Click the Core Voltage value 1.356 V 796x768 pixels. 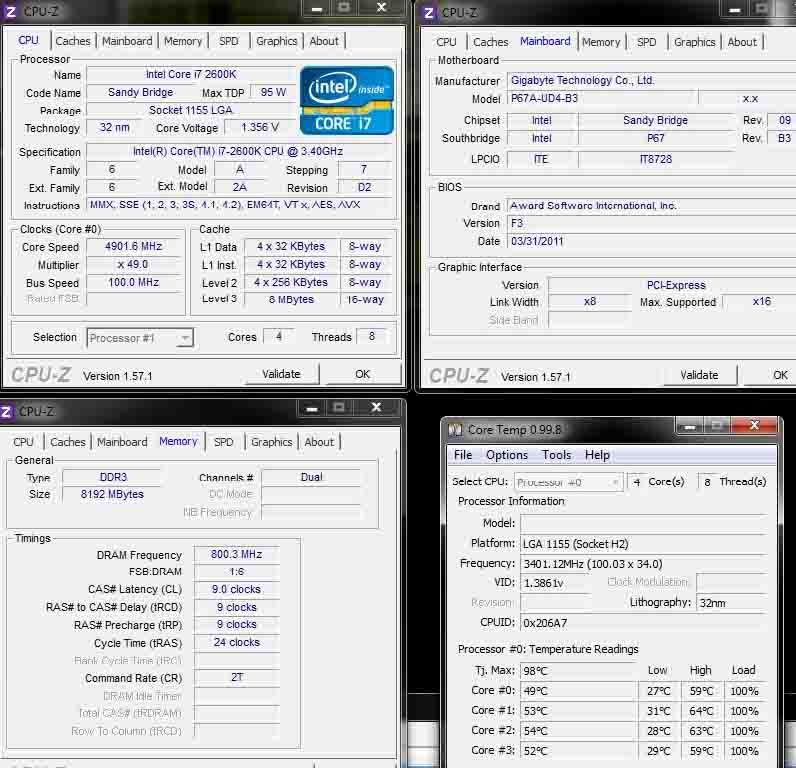(260, 127)
